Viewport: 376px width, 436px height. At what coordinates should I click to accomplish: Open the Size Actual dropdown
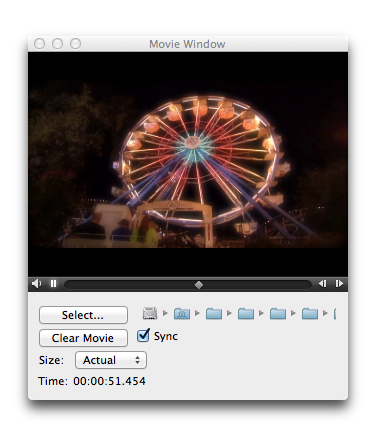pyautogui.click(x=111, y=360)
